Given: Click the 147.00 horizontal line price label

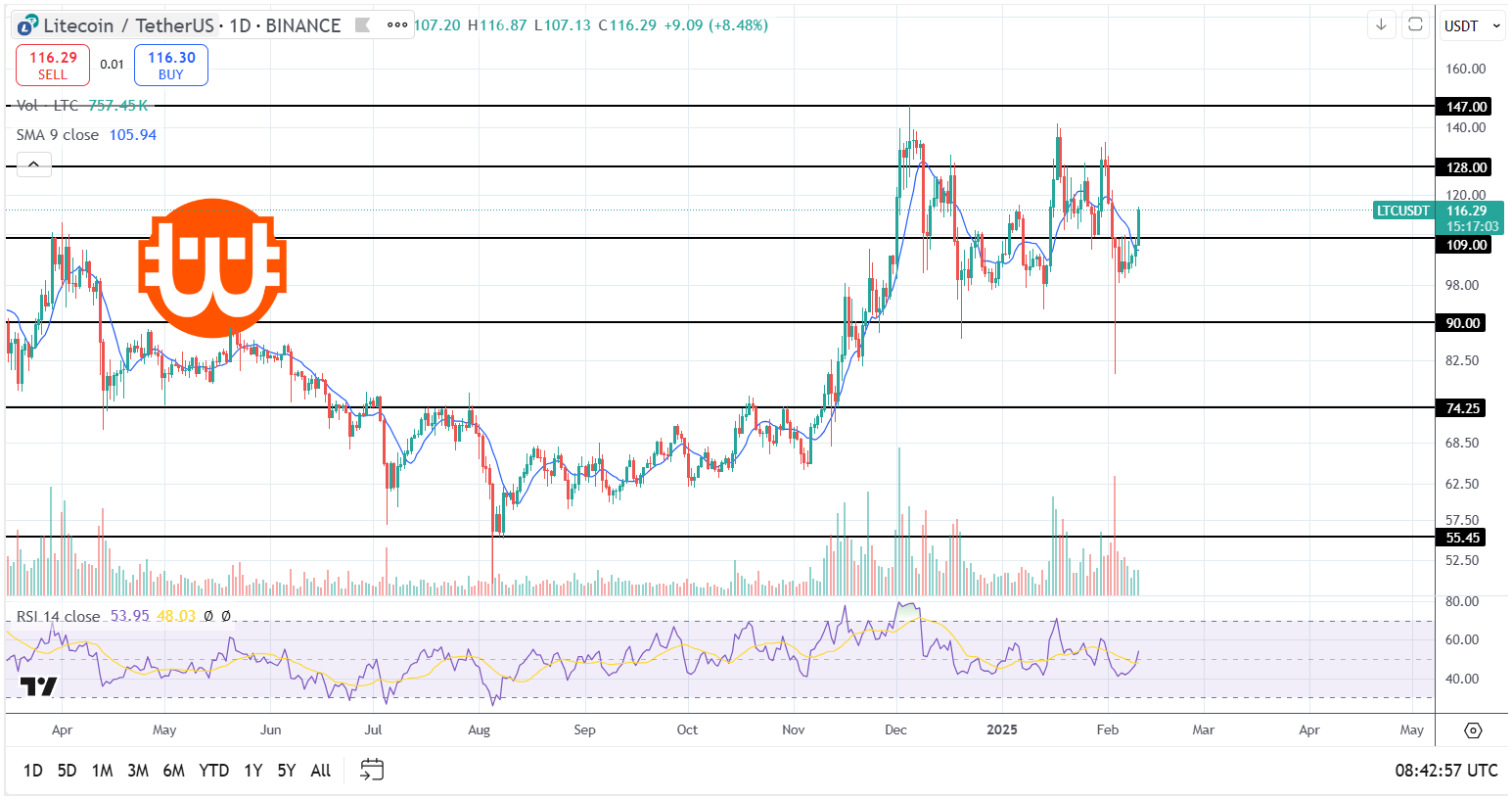Looking at the screenshot, I should coord(1462,106).
